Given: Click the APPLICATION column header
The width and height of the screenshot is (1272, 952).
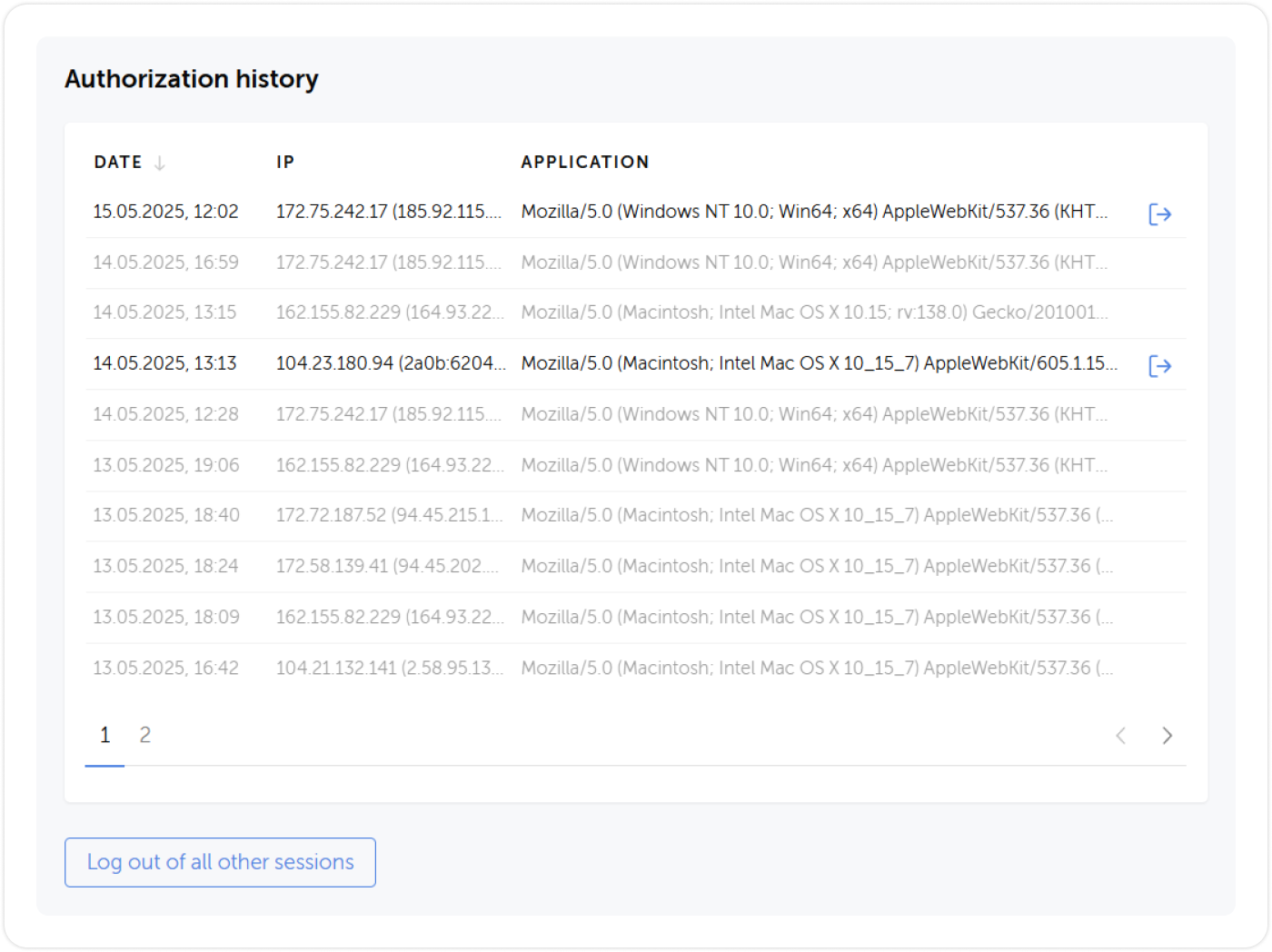Looking at the screenshot, I should click(x=585, y=162).
